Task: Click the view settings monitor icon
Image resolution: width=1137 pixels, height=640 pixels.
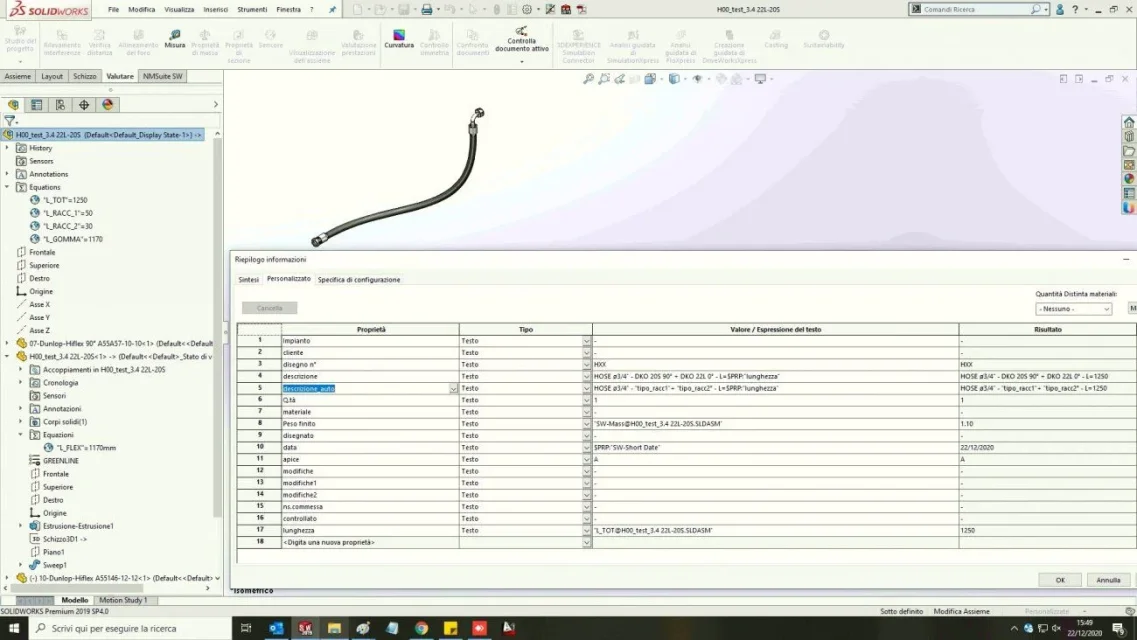Action: (x=760, y=79)
